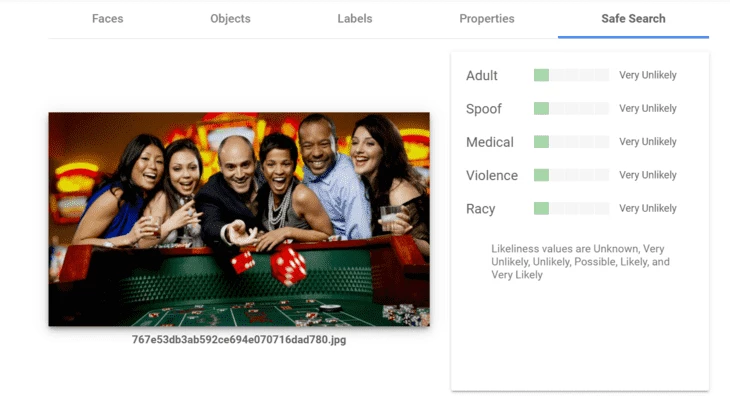Click the casino dice photo
This screenshot has width=730, height=402.
pos(239,219)
